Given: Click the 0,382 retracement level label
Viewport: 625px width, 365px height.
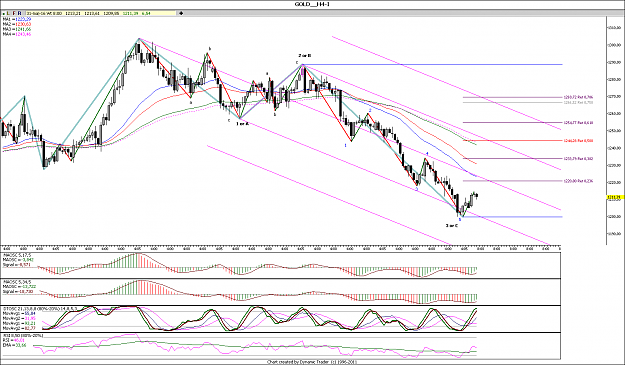Looking at the screenshot, I should click(x=578, y=159).
